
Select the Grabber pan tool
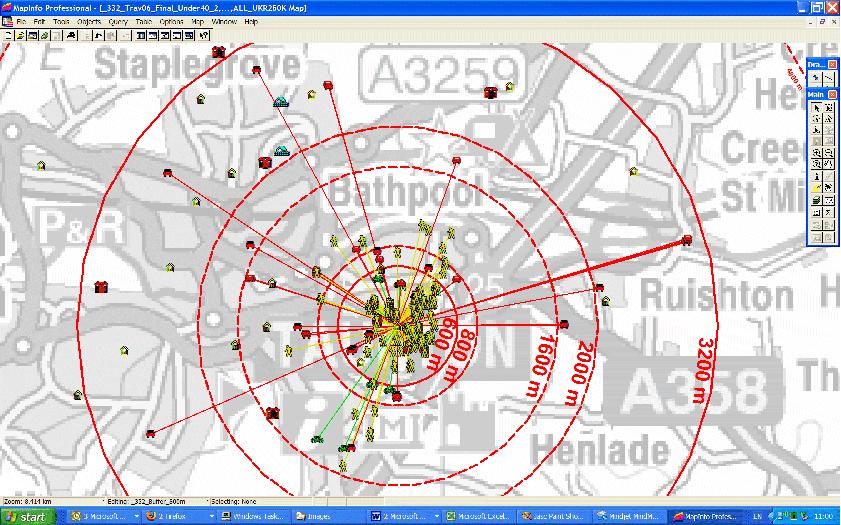[829, 164]
